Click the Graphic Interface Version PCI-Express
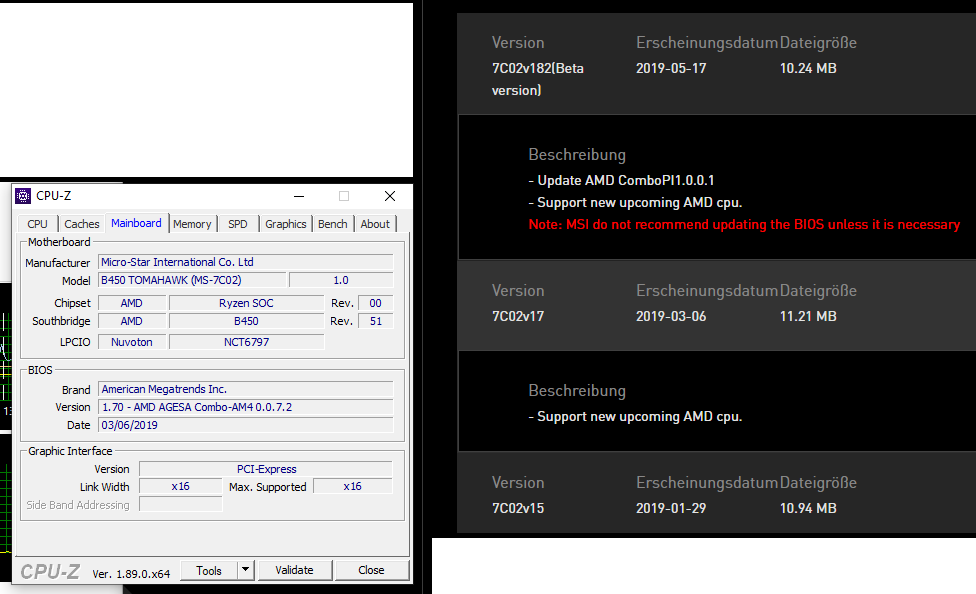The height and width of the screenshot is (594, 976). [266, 469]
